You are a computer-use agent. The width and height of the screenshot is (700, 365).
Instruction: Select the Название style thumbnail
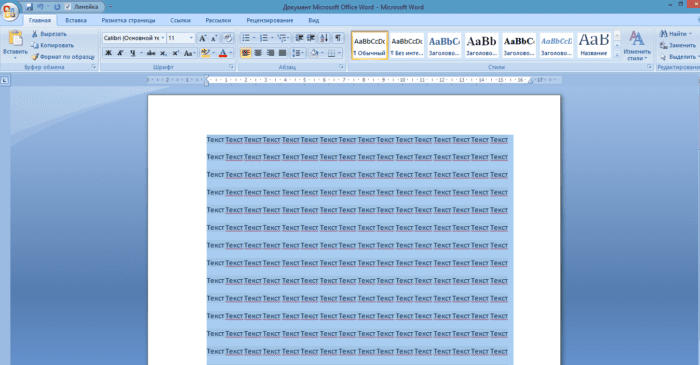click(594, 45)
